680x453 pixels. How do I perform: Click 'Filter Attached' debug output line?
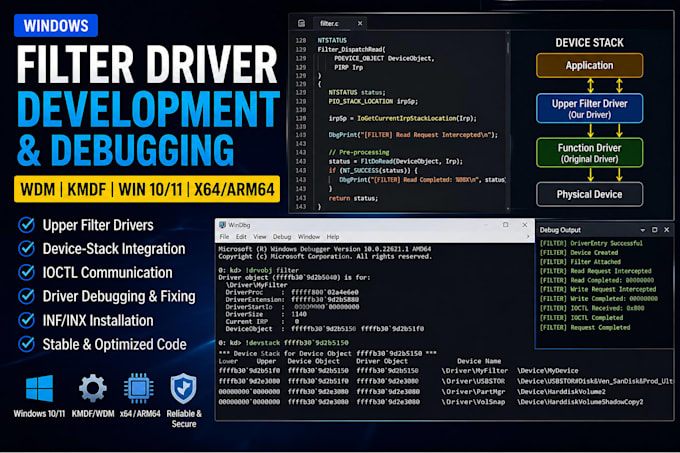point(580,262)
